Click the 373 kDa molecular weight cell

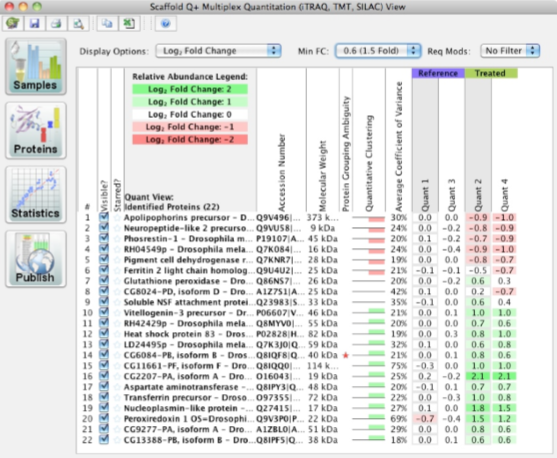coord(323,217)
